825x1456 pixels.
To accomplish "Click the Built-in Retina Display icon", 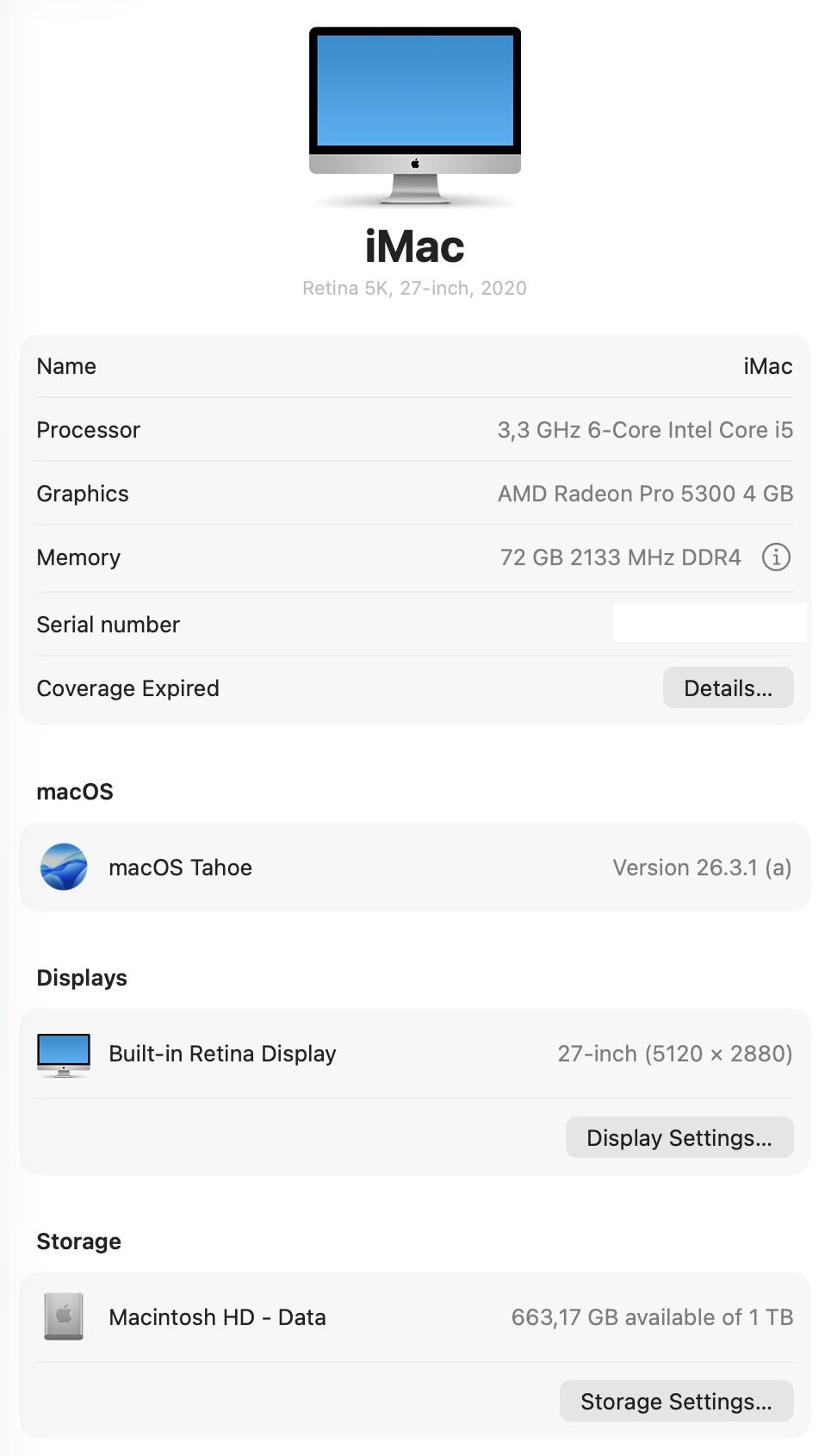I will coord(64,1055).
